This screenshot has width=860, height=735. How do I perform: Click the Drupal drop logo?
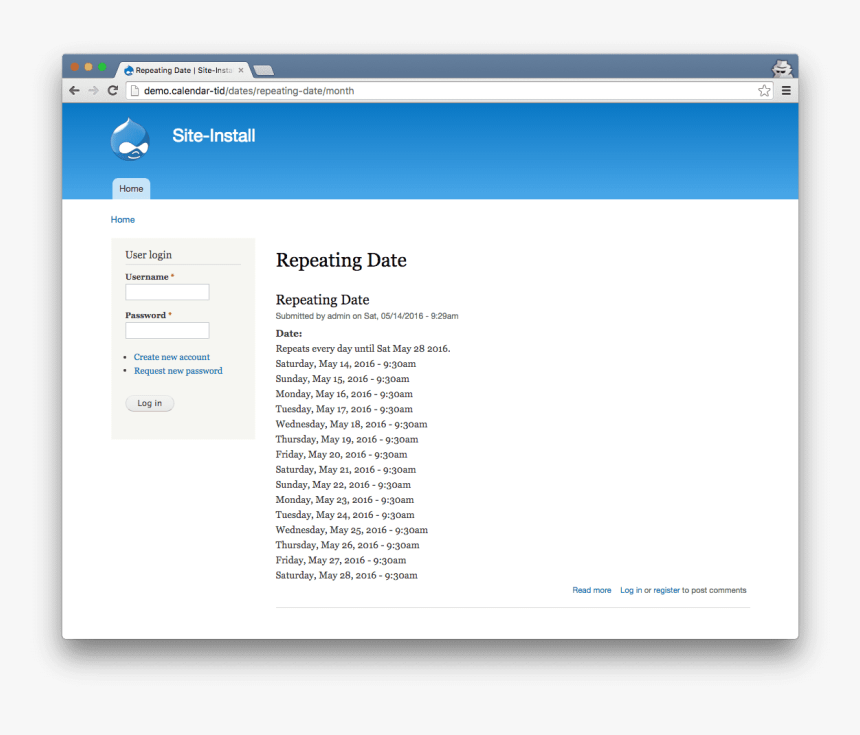point(130,139)
